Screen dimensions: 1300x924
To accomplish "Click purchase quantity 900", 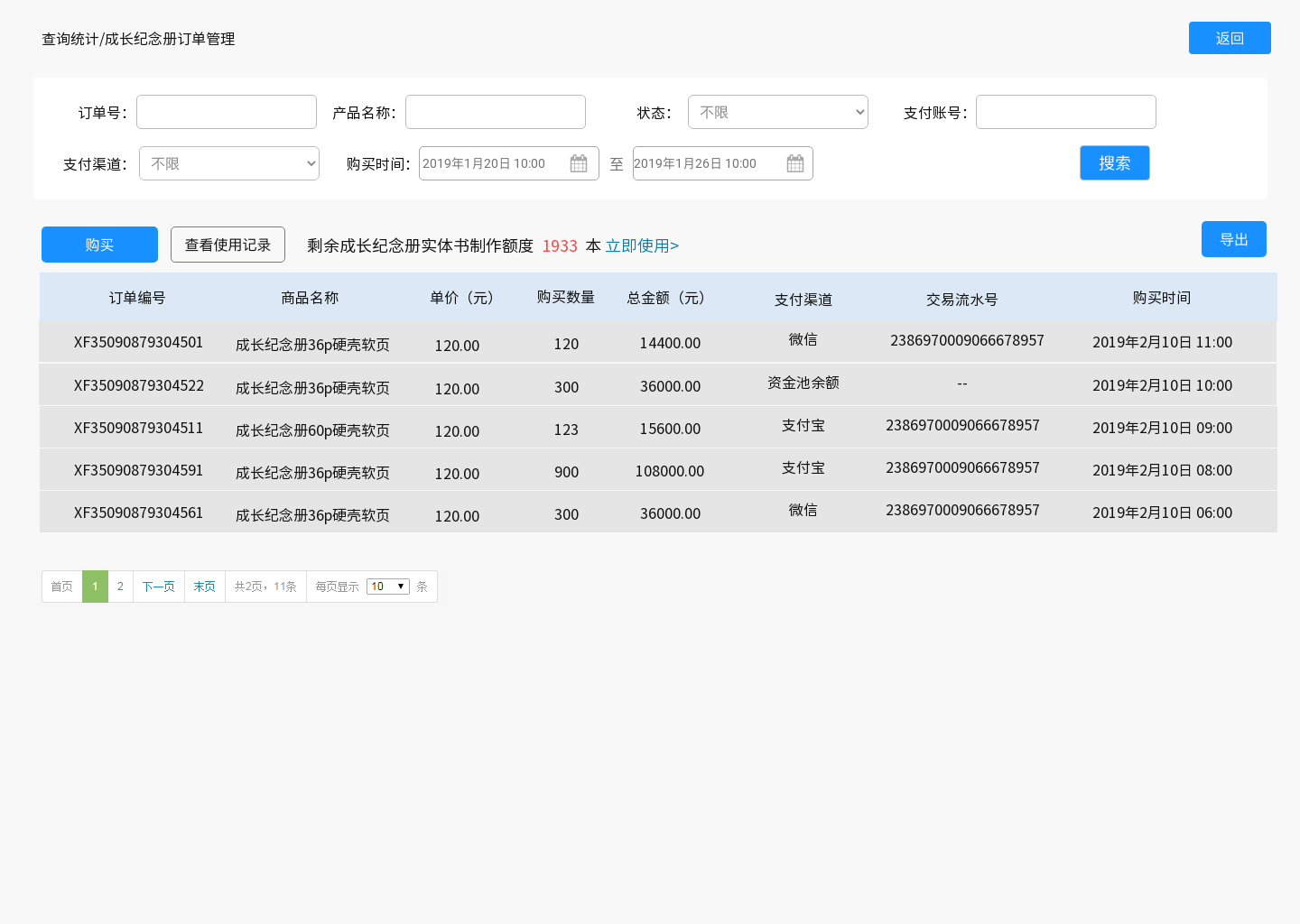I will (567, 473).
